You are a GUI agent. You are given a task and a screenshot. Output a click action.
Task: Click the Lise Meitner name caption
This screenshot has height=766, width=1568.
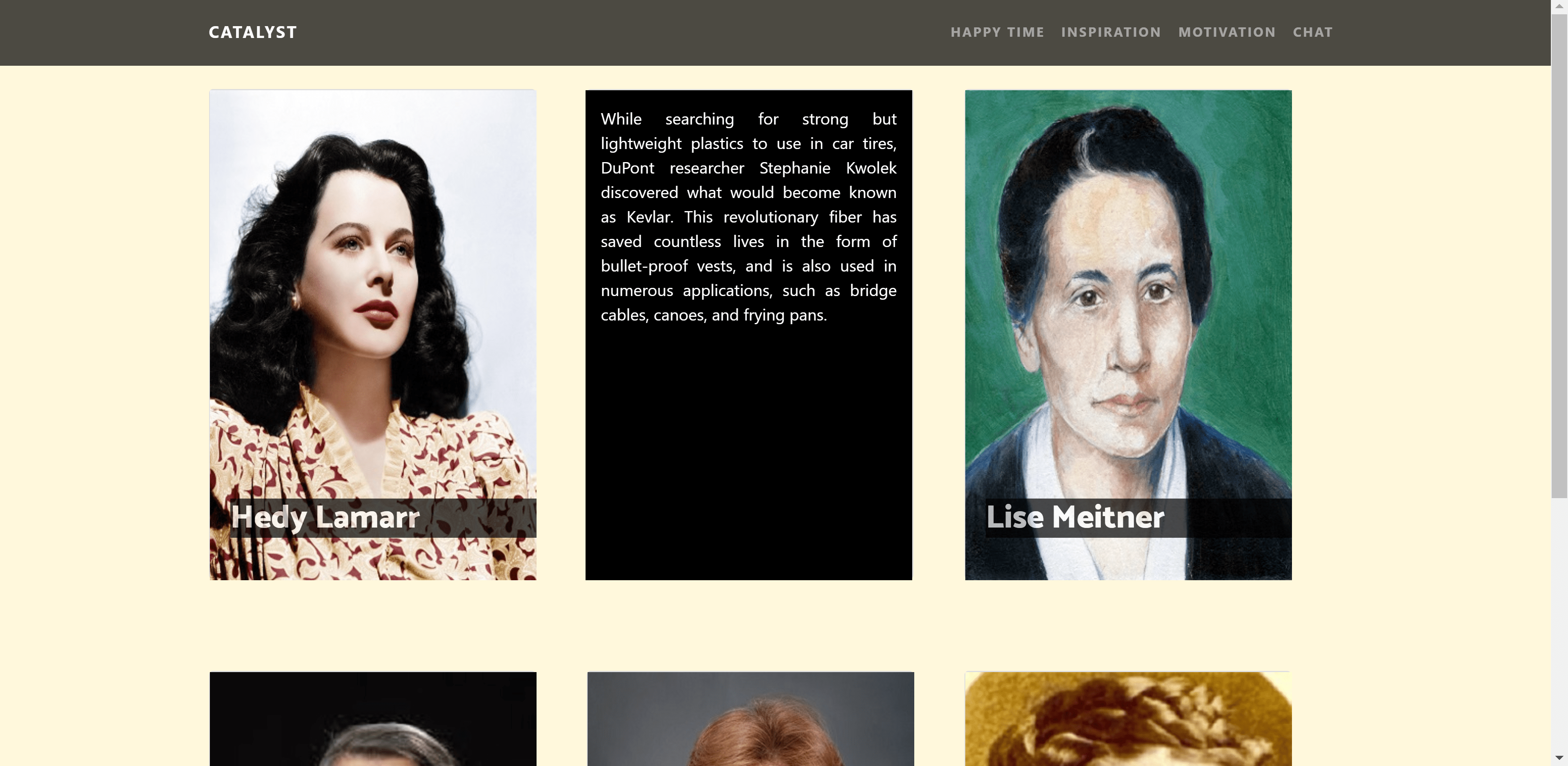pos(1075,517)
